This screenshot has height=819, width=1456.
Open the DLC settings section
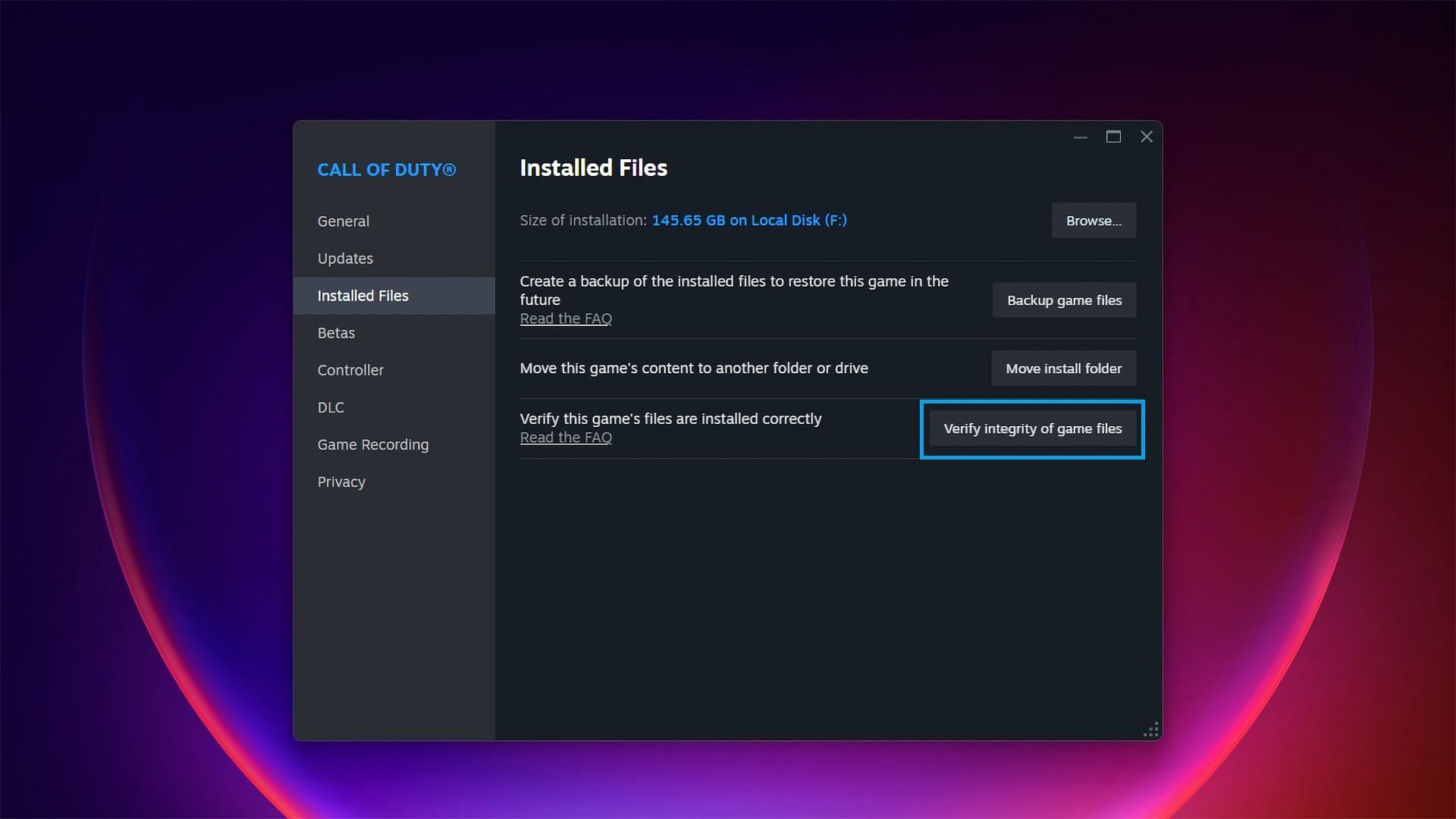(x=331, y=407)
